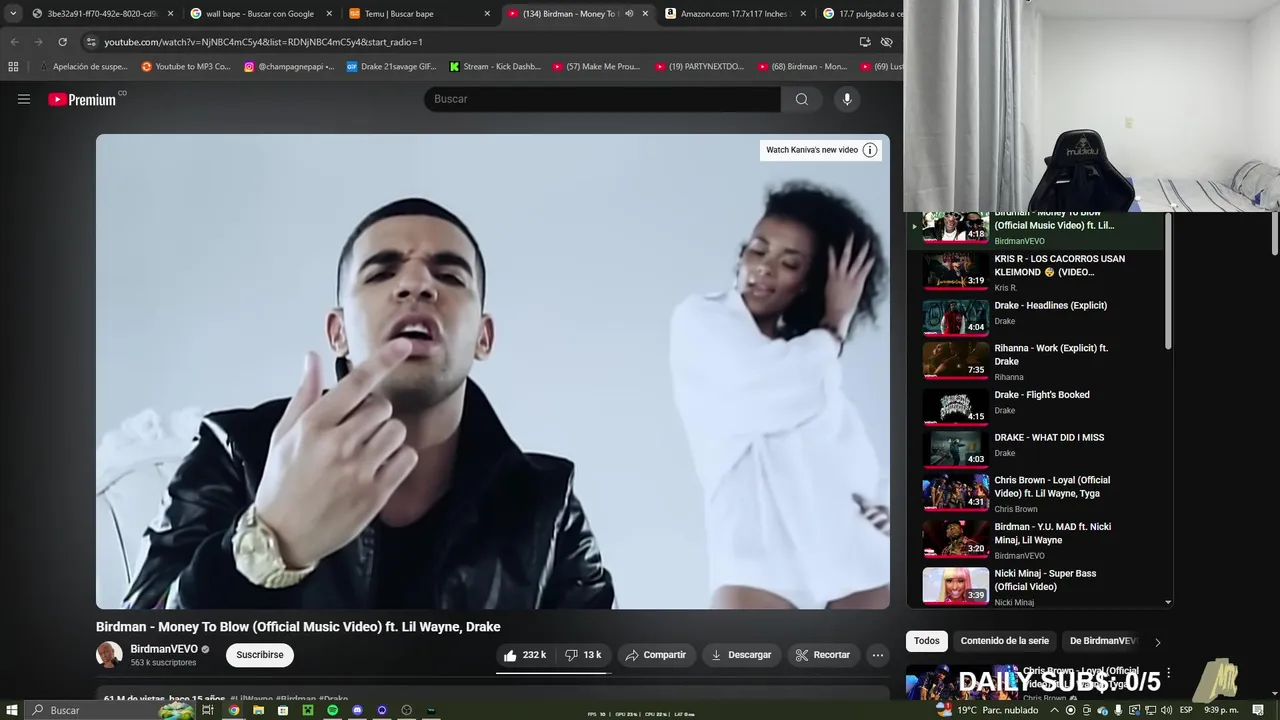This screenshot has width=1280, height=720.
Task: Open the browser apps grid icon
Action: coord(13,67)
